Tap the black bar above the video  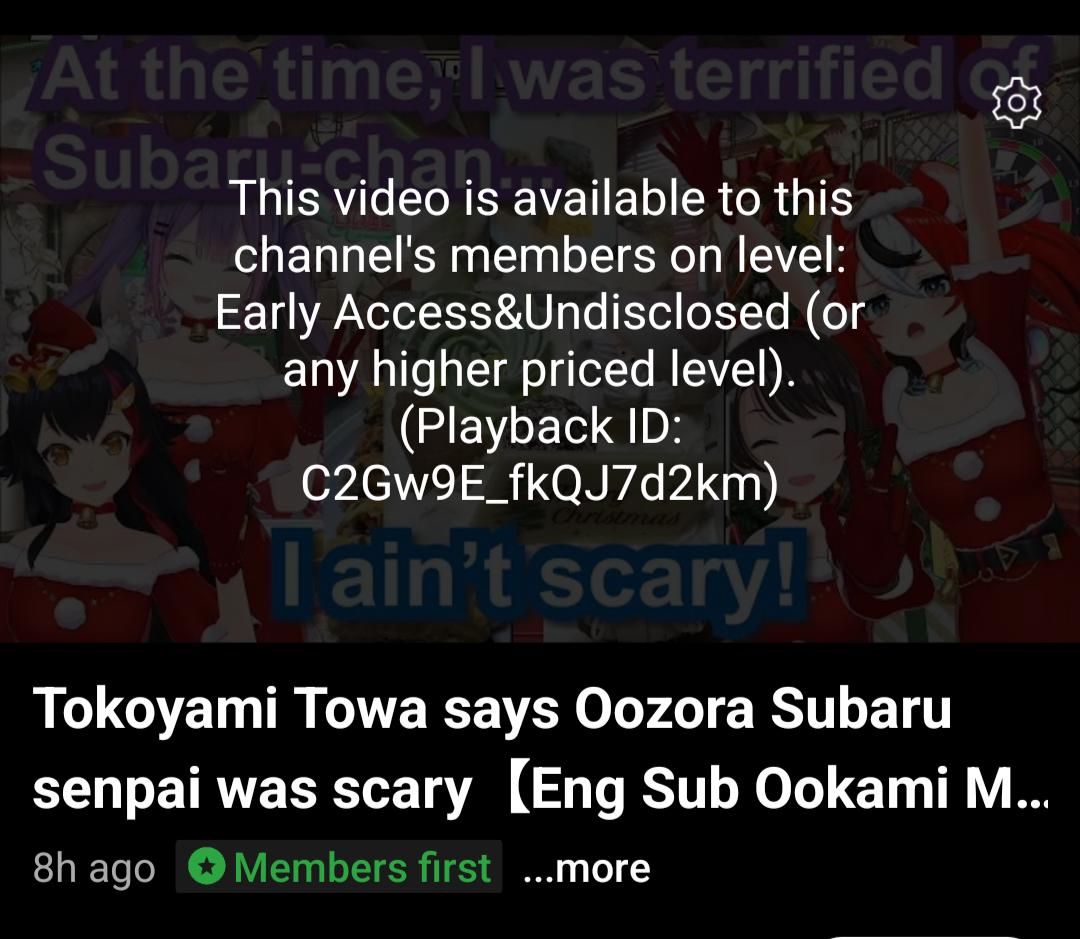[x=540, y=17]
